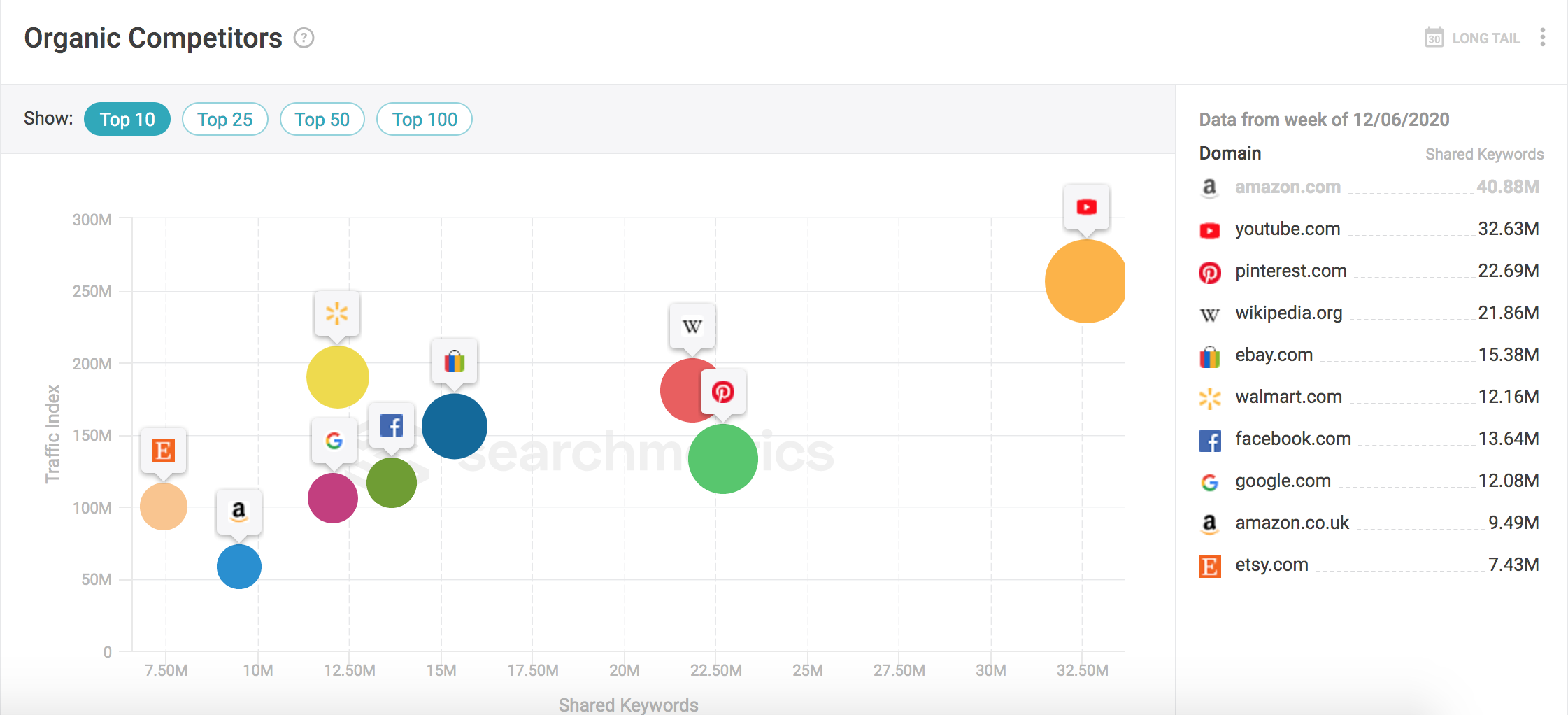The width and height of the screenshot is (1568, 715).
Task: Select the Top 10 filter
Action: coord(127,119)
